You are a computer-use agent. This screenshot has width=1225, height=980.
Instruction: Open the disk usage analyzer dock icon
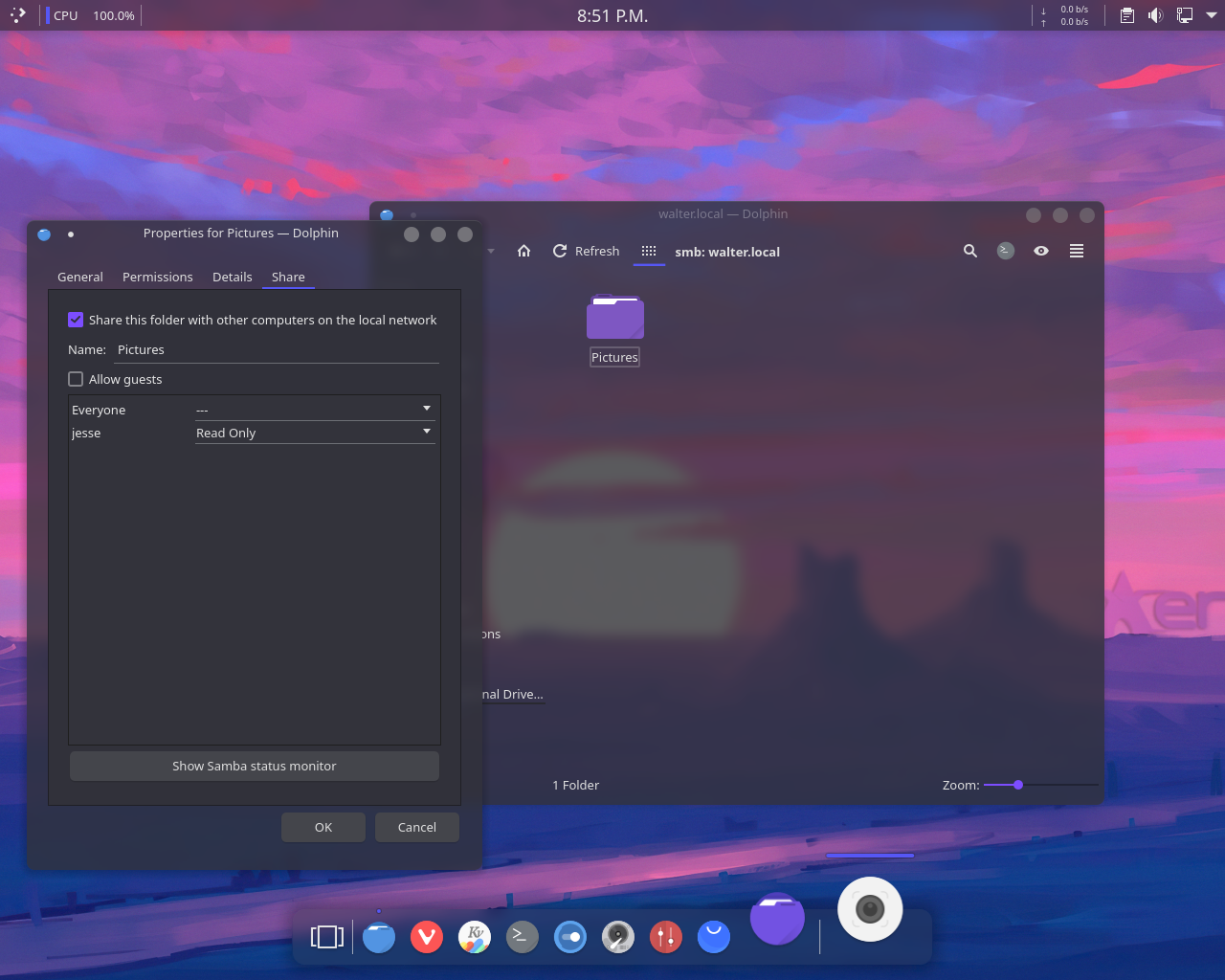[x=618, y=937]
